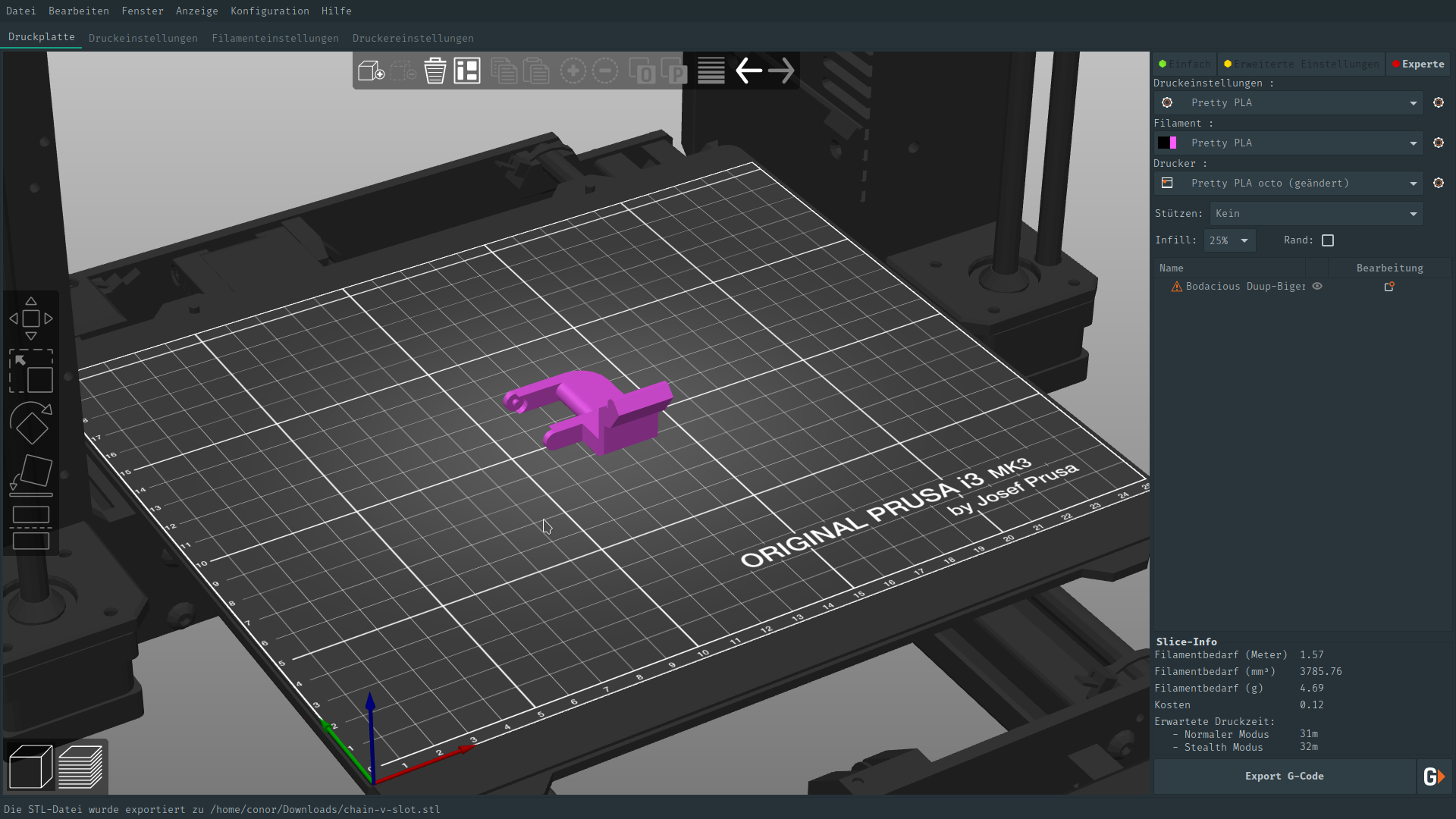Open the Stützen Kein dropdown
The width and height of the screenshot is (1456, 819).
1316,214
